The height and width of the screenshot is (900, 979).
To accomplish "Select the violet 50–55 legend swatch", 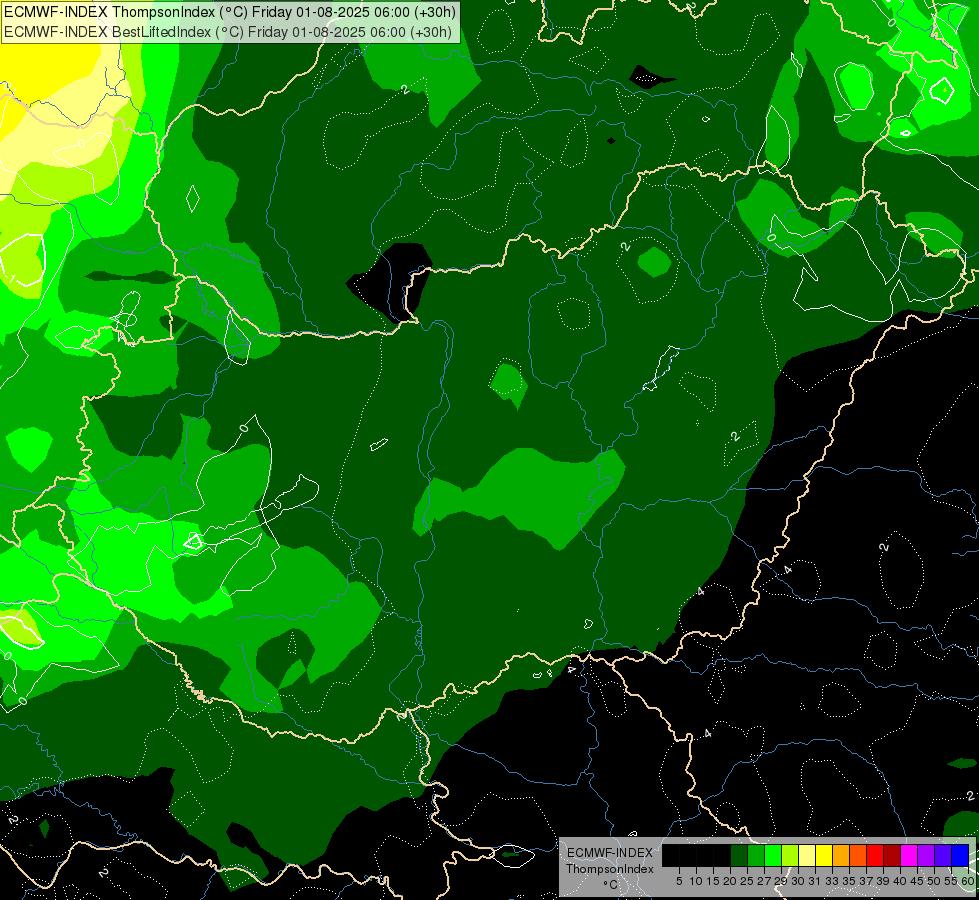I will coord(943,855).
